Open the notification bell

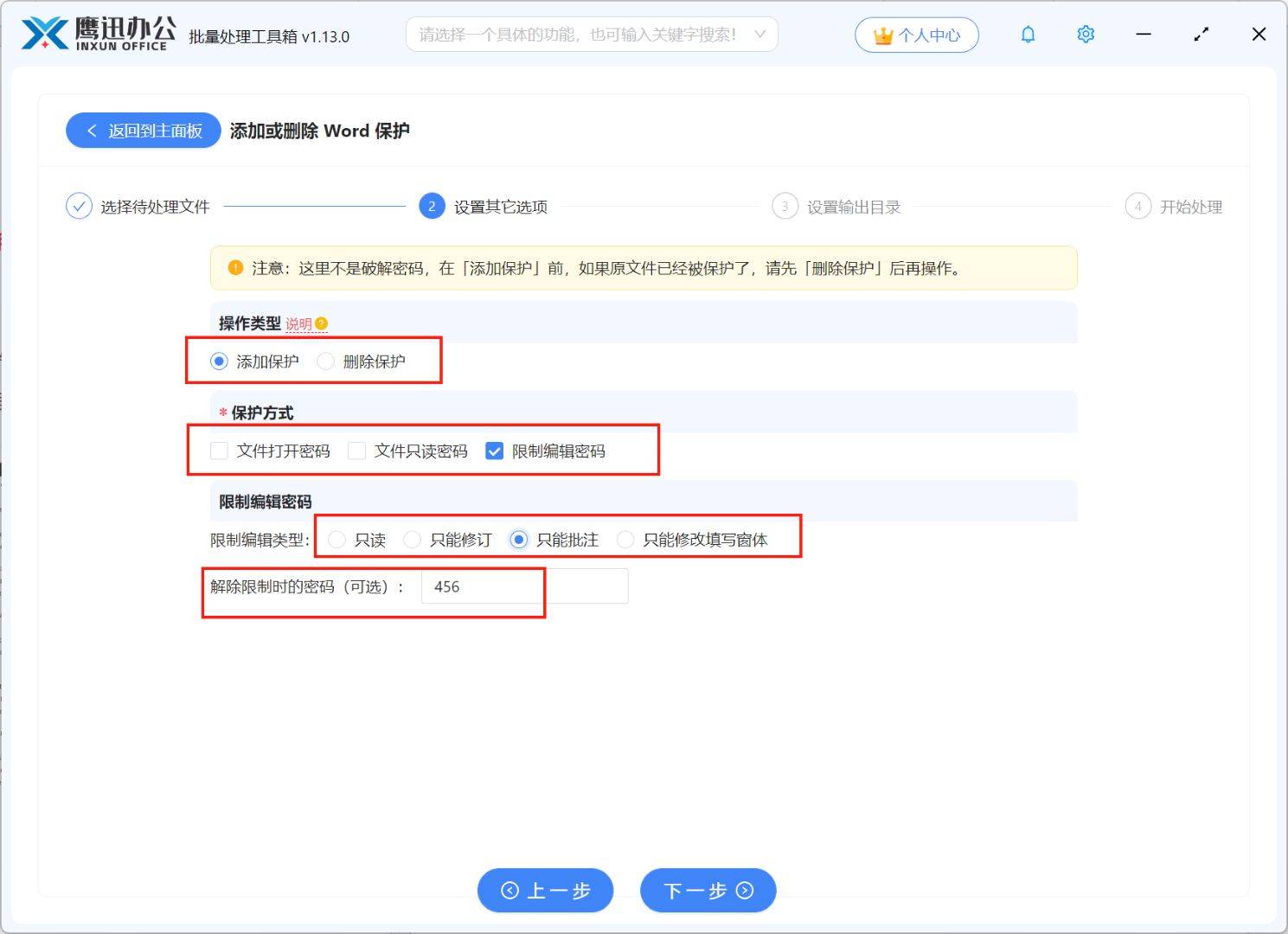coord(1028,35)
